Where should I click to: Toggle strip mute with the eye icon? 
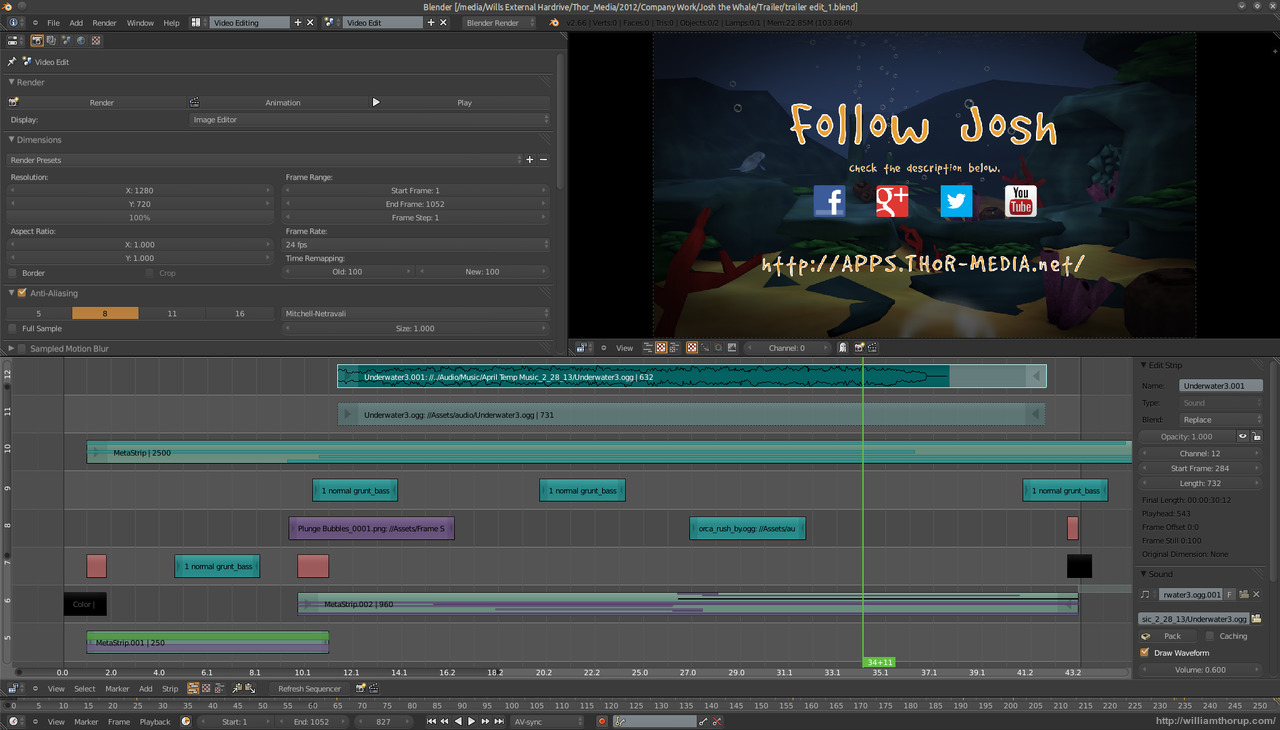coord(1243,437)
